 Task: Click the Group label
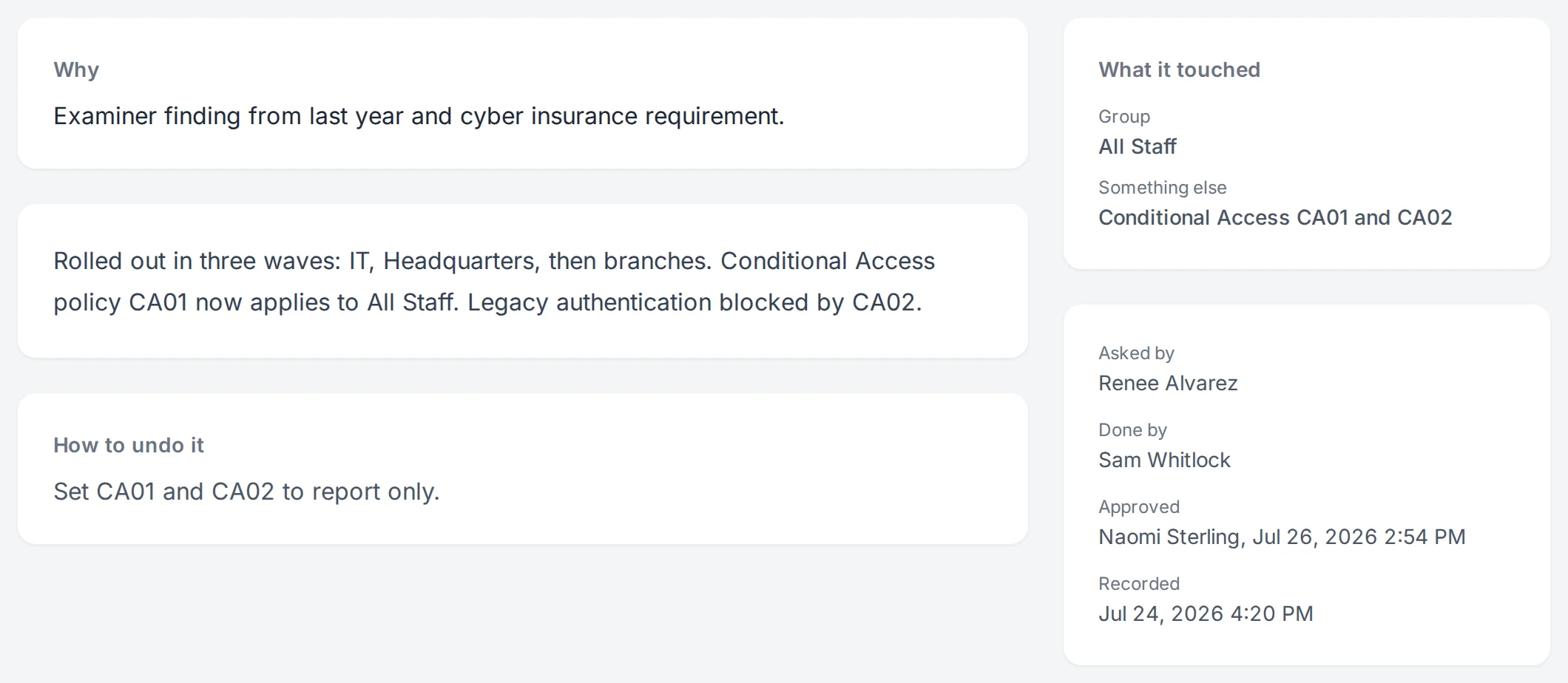(1124, 117)
